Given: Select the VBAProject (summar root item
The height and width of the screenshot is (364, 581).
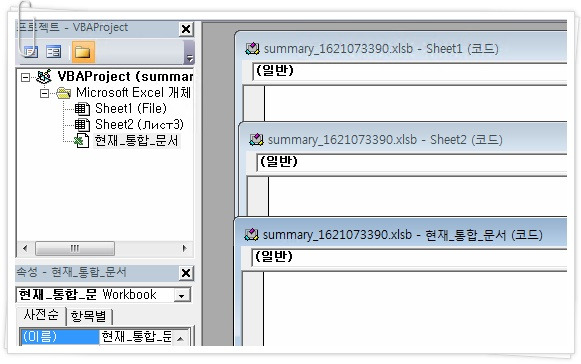Looking at the screenshot, I should tap(125, 77).
